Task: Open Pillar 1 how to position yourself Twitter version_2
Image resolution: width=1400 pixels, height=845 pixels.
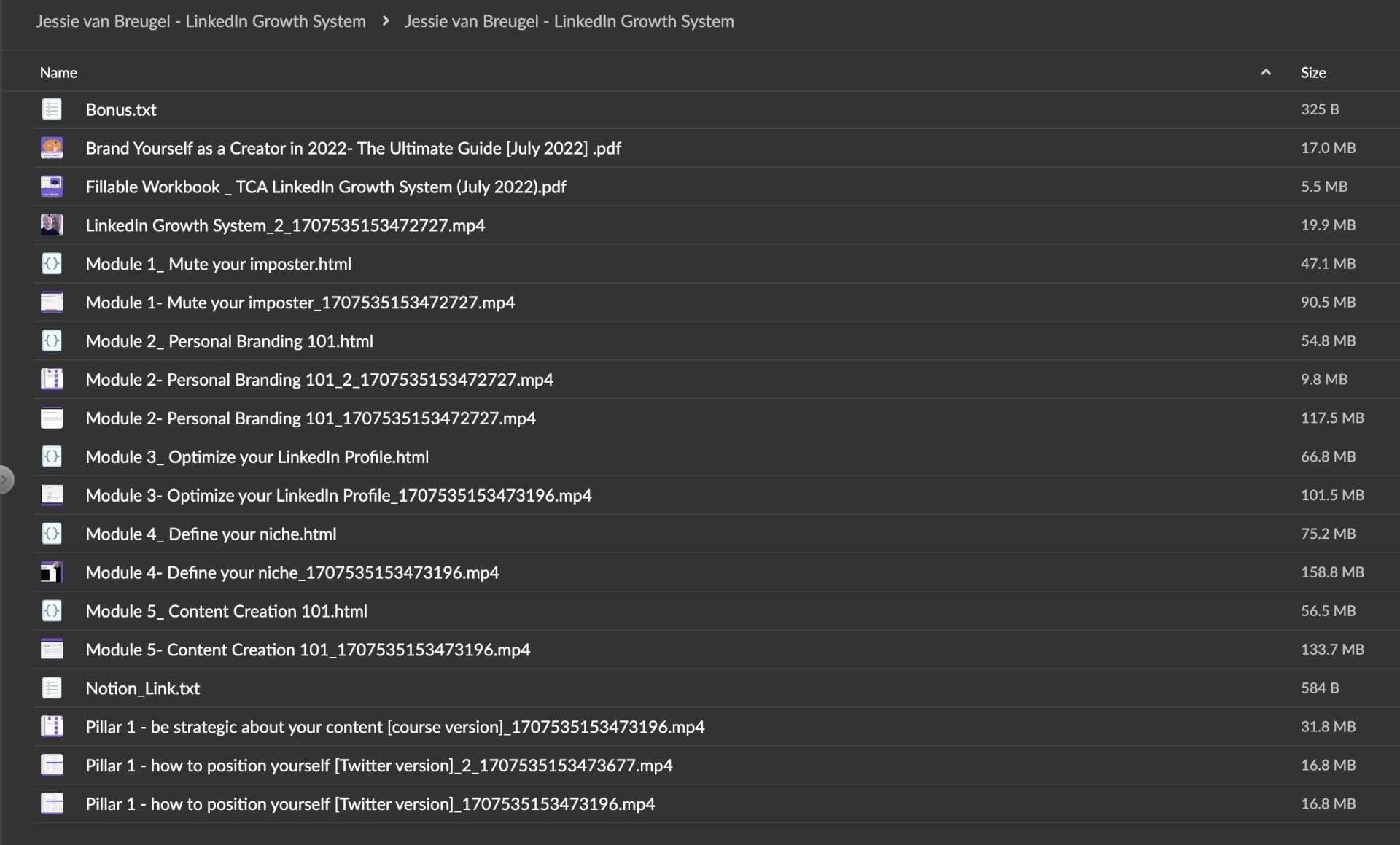Action: [x=379, y=767]
